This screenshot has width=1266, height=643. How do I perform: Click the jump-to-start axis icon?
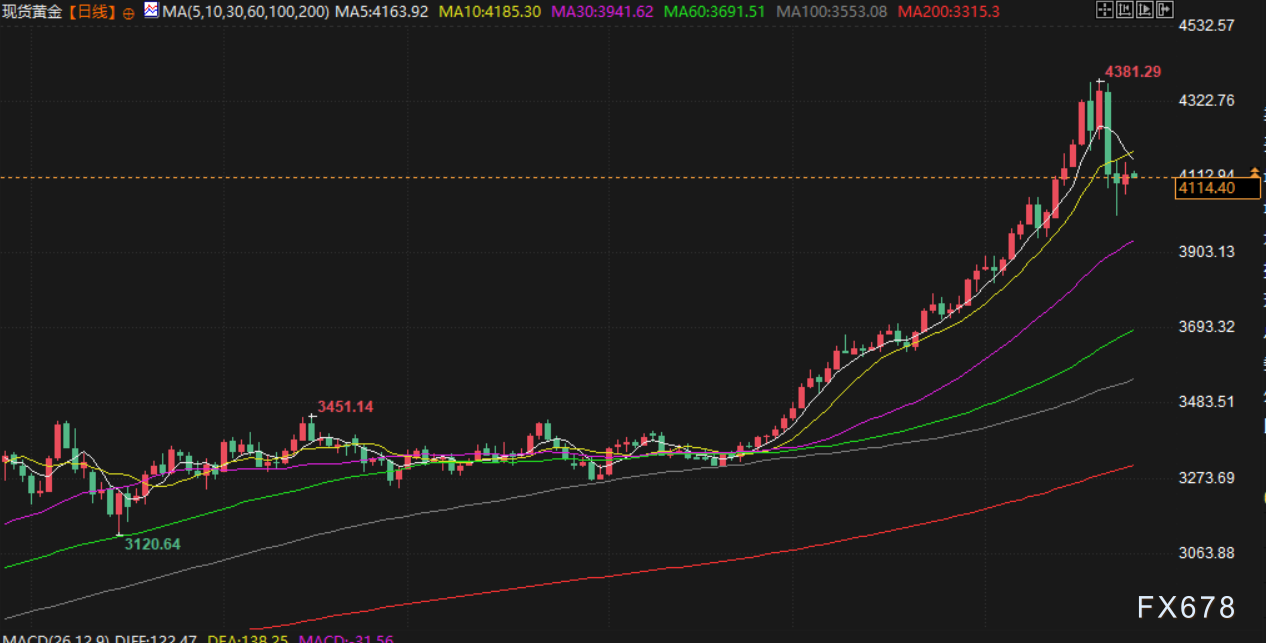[x=1123, y=10]
